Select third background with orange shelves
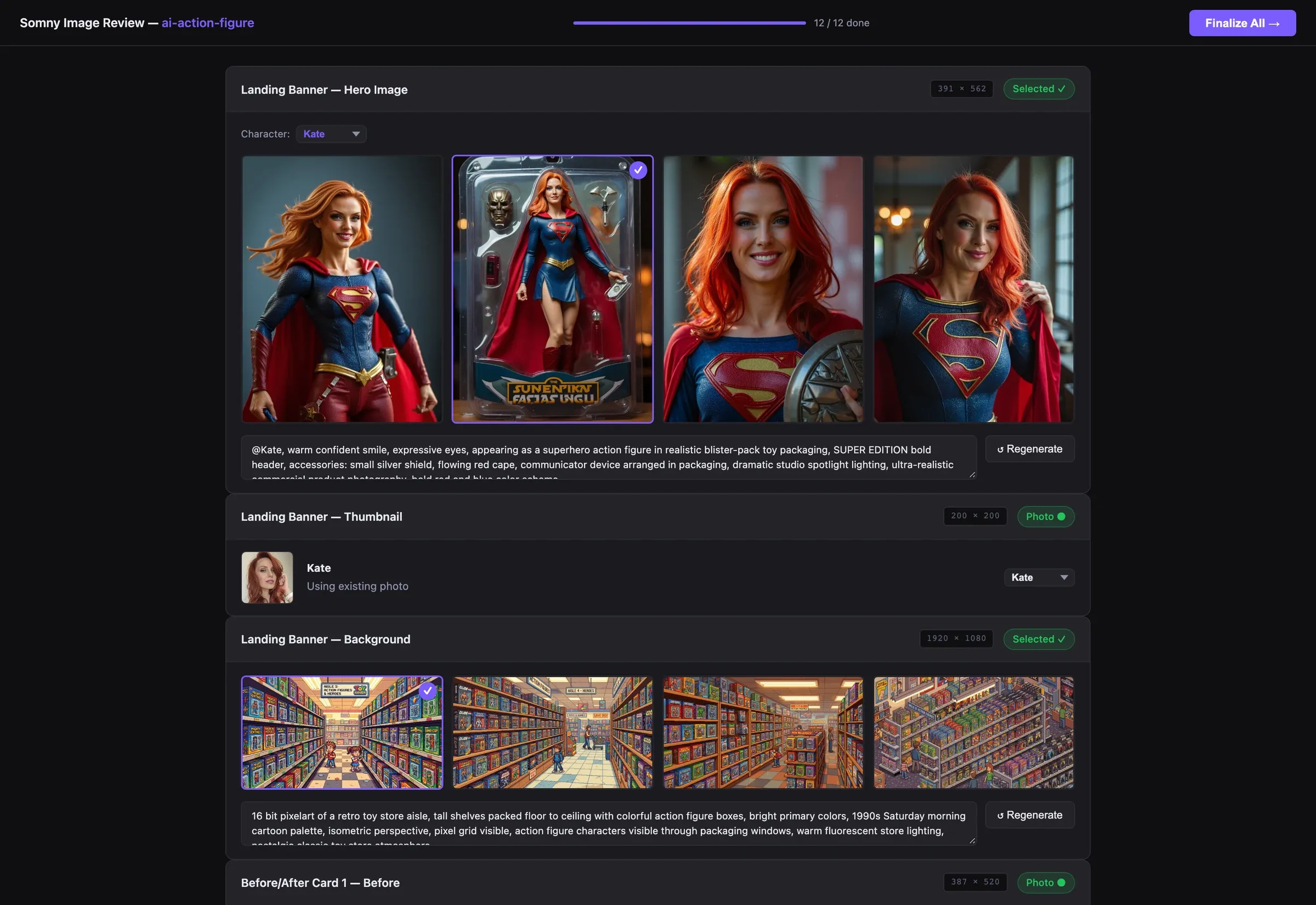The height and width of the screenshot is (905, 1316). pyautogui.click(x=763, y=732)
